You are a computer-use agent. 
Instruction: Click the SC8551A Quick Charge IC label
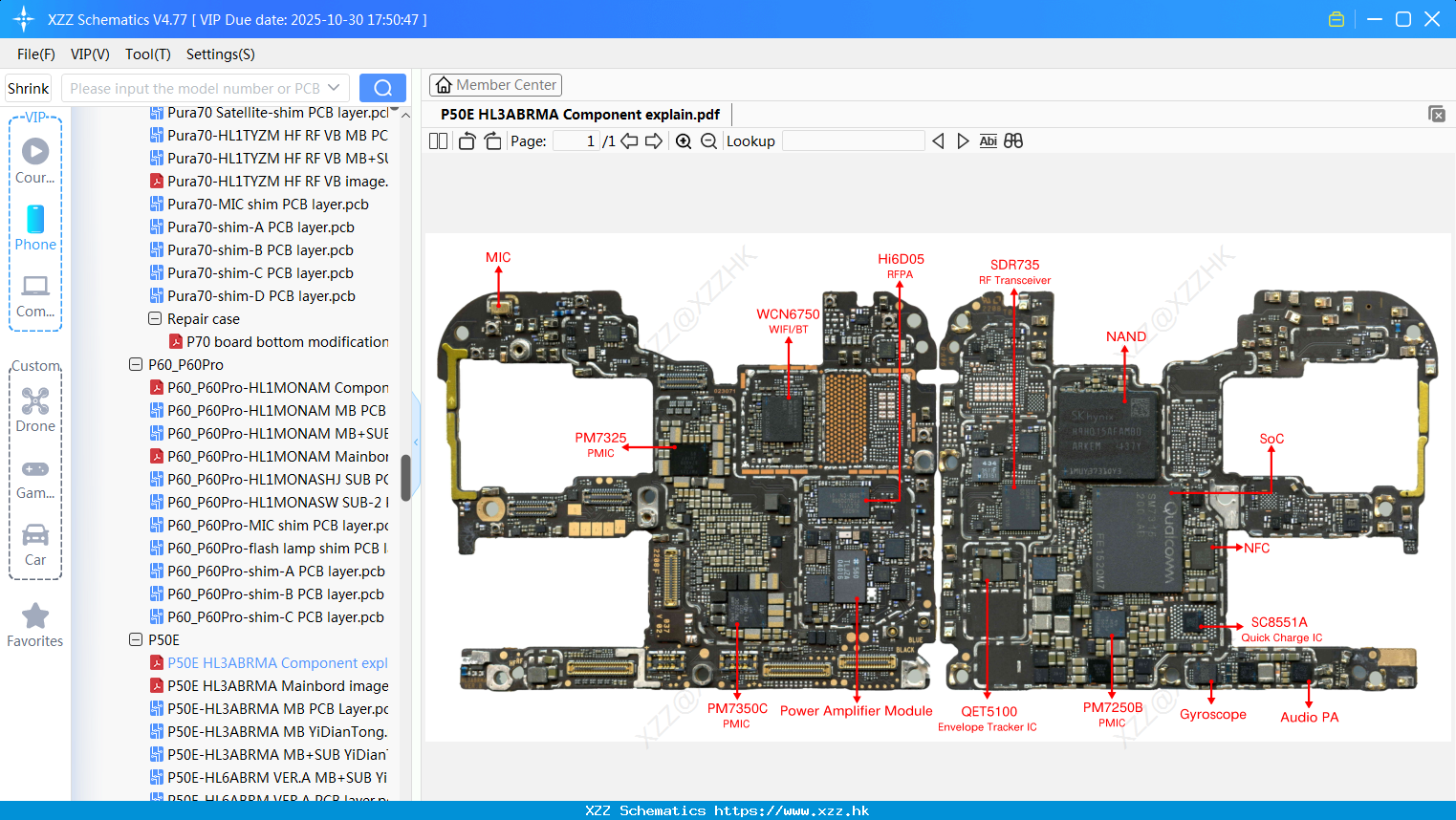pos(1281,629)
